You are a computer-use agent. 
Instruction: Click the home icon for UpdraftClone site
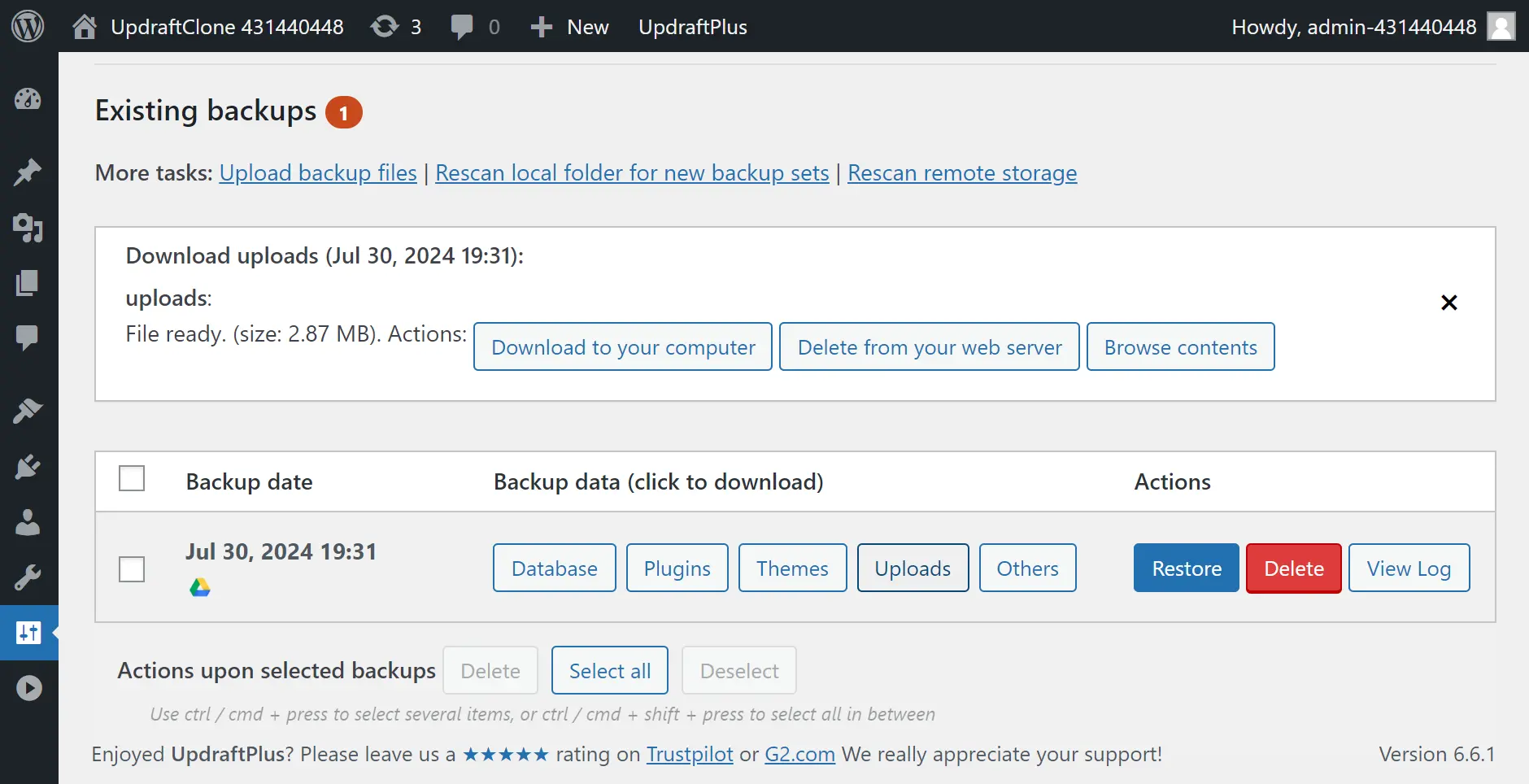pyautogui.click(x=85, y=27)
